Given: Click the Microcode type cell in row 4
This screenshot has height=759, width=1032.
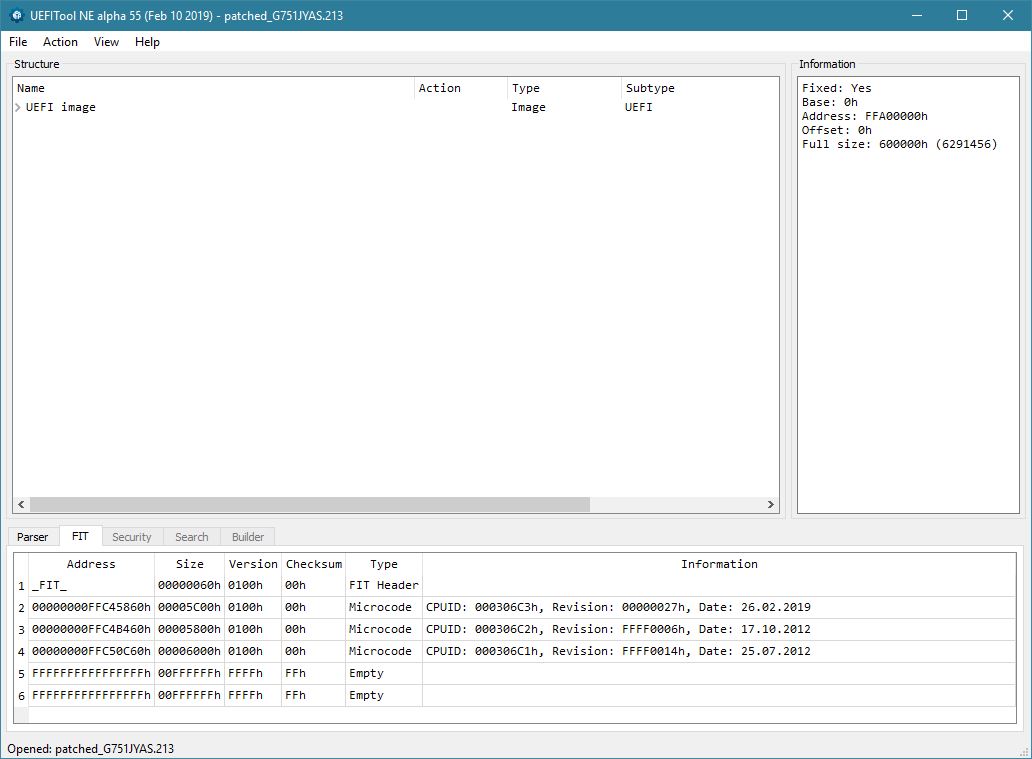Looking at the screenshot, I should [384, 651].
